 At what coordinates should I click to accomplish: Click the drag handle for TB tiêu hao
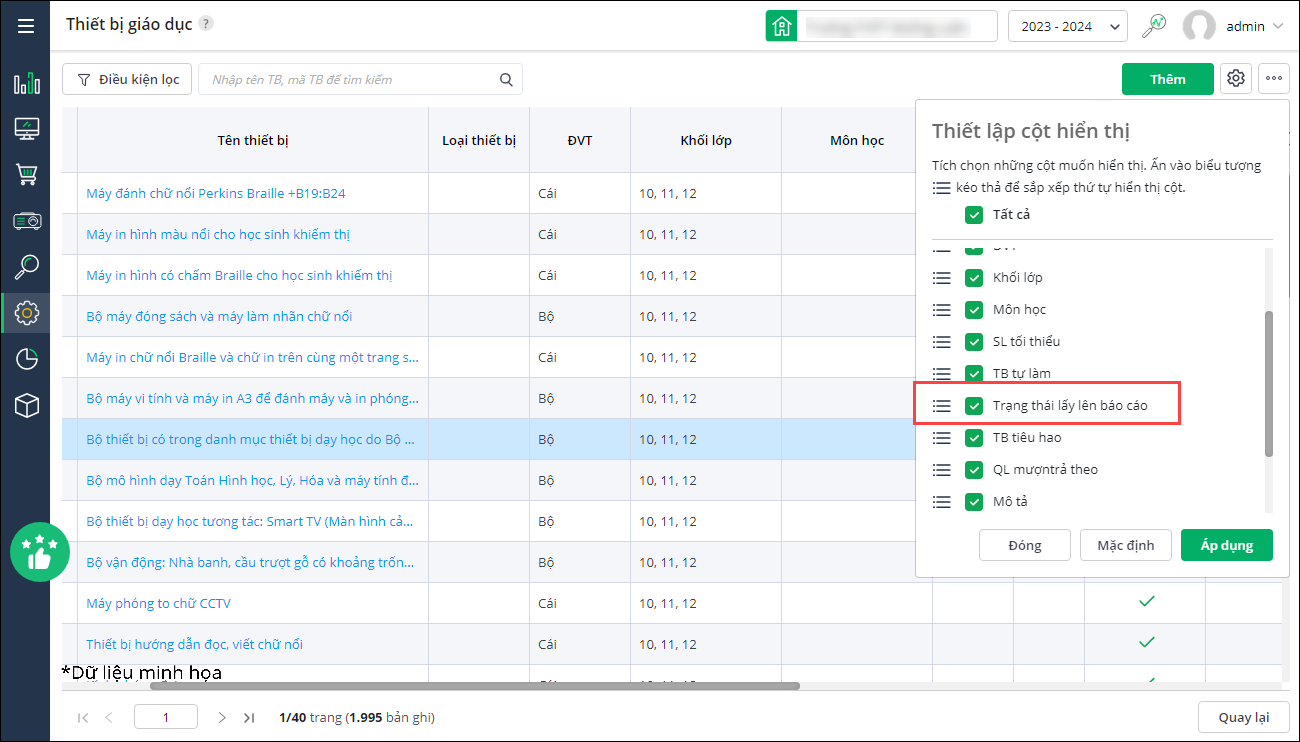point(941,438)
